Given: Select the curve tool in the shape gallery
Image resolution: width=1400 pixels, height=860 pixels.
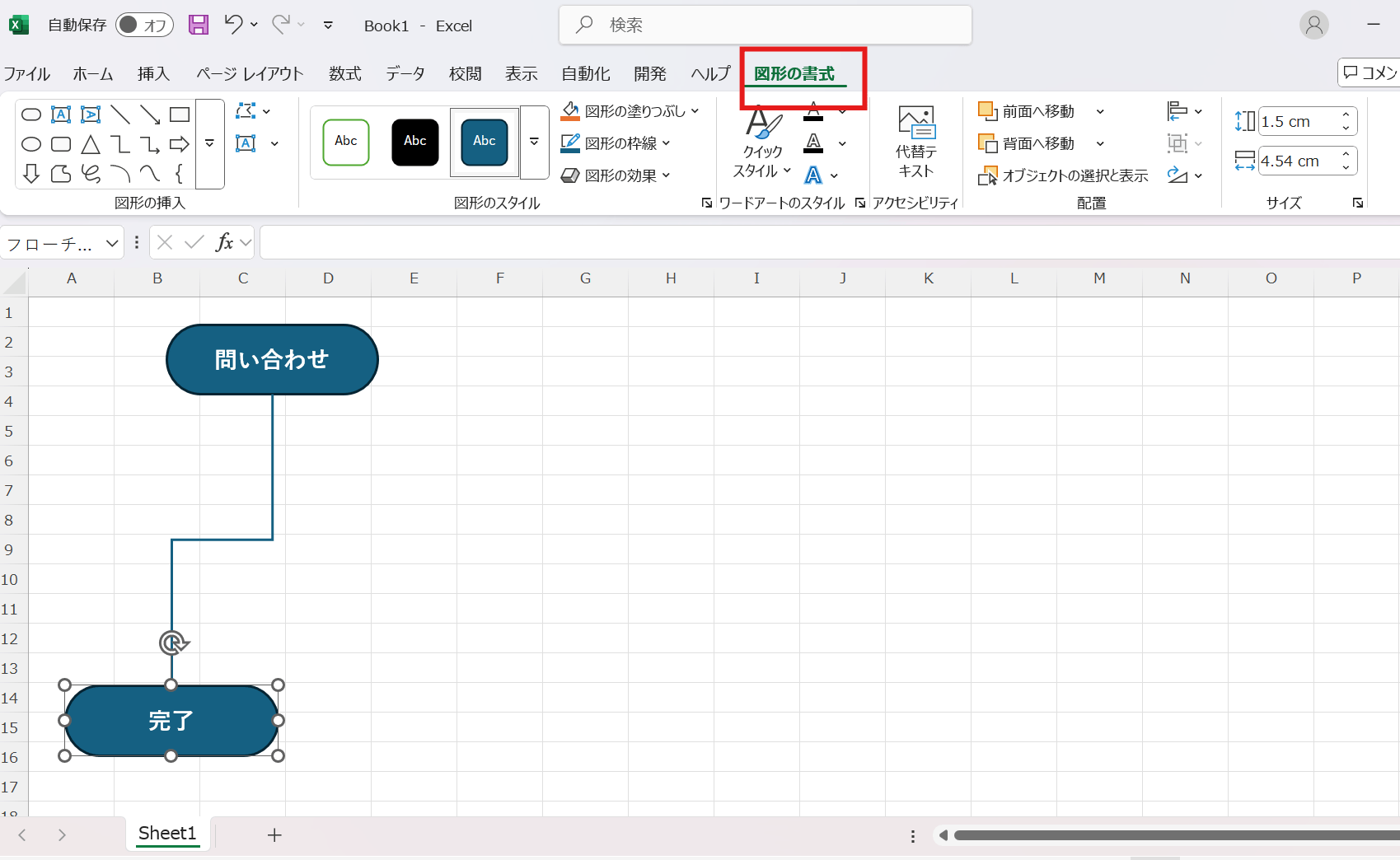Looking at the screenshot, I should click(x=150, y=175).
